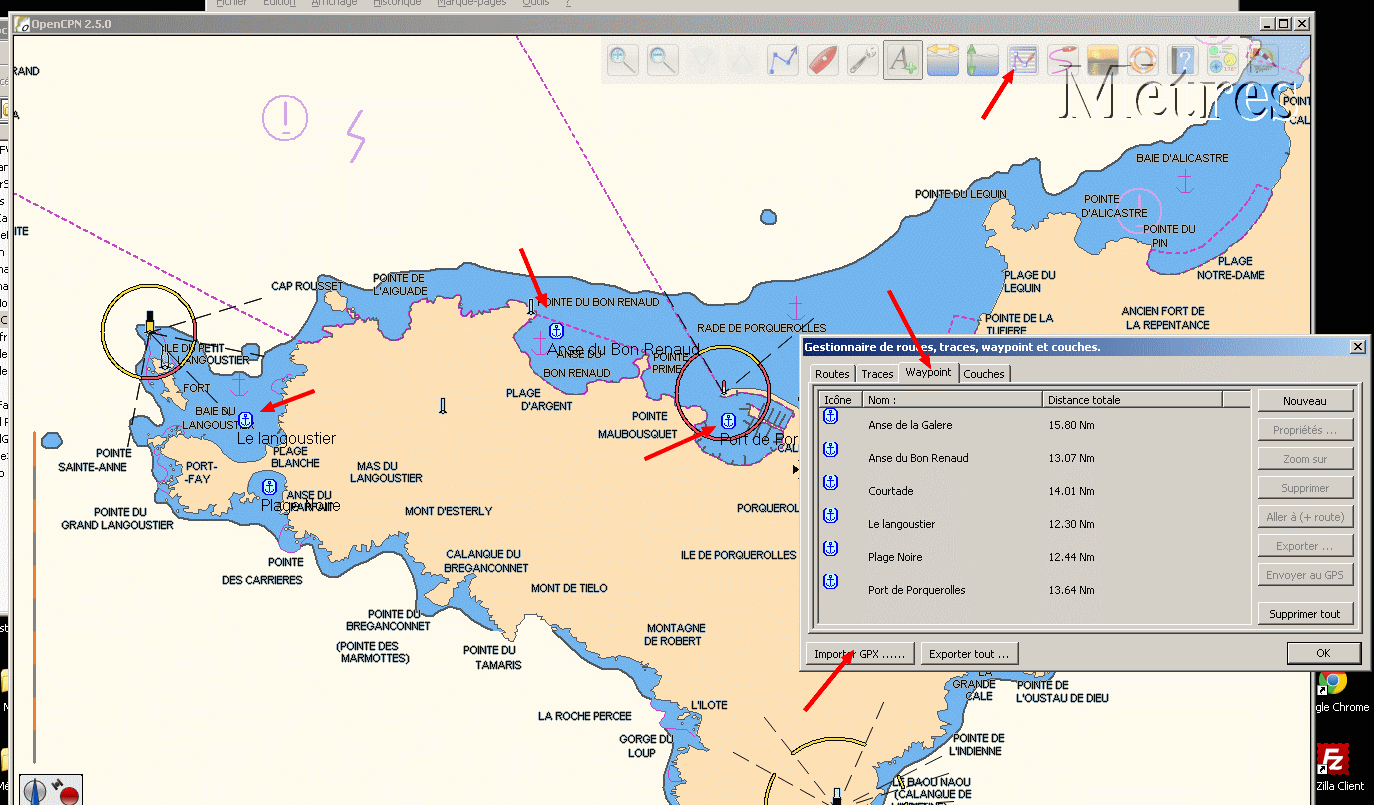This screenshot has width=1374, height=805.
Task: Open the Couches tab
Action: click(x=984, y=374)
